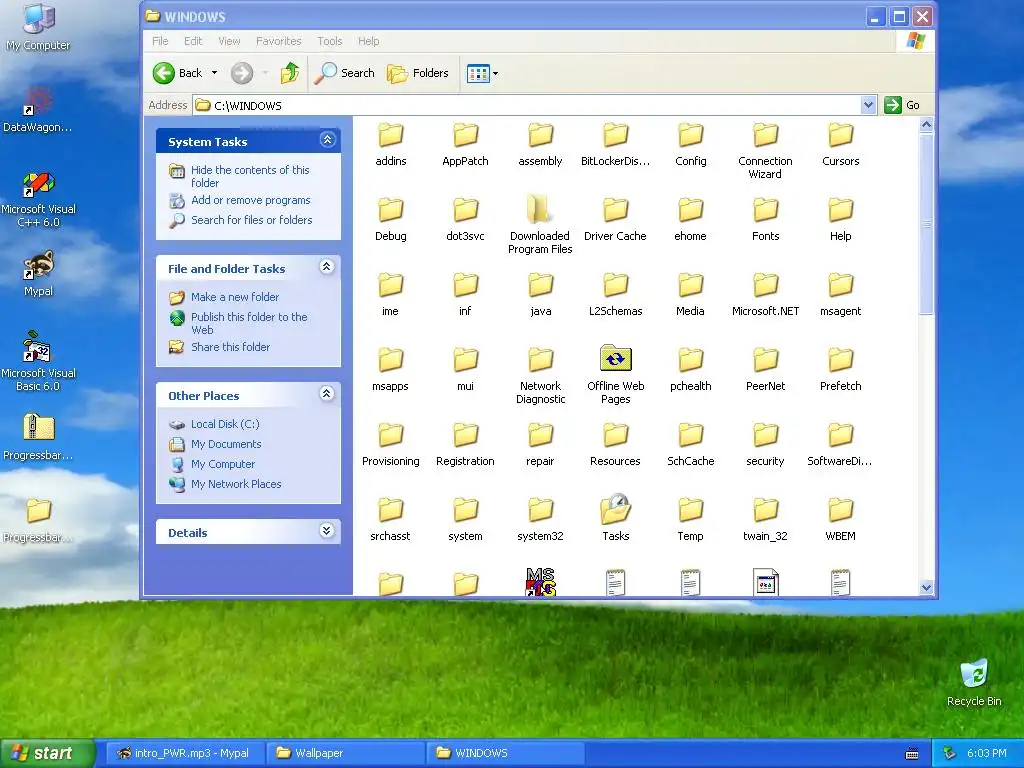Select the system32 folder
This screenshot has height=768, width=1024.
pos(541,520)
